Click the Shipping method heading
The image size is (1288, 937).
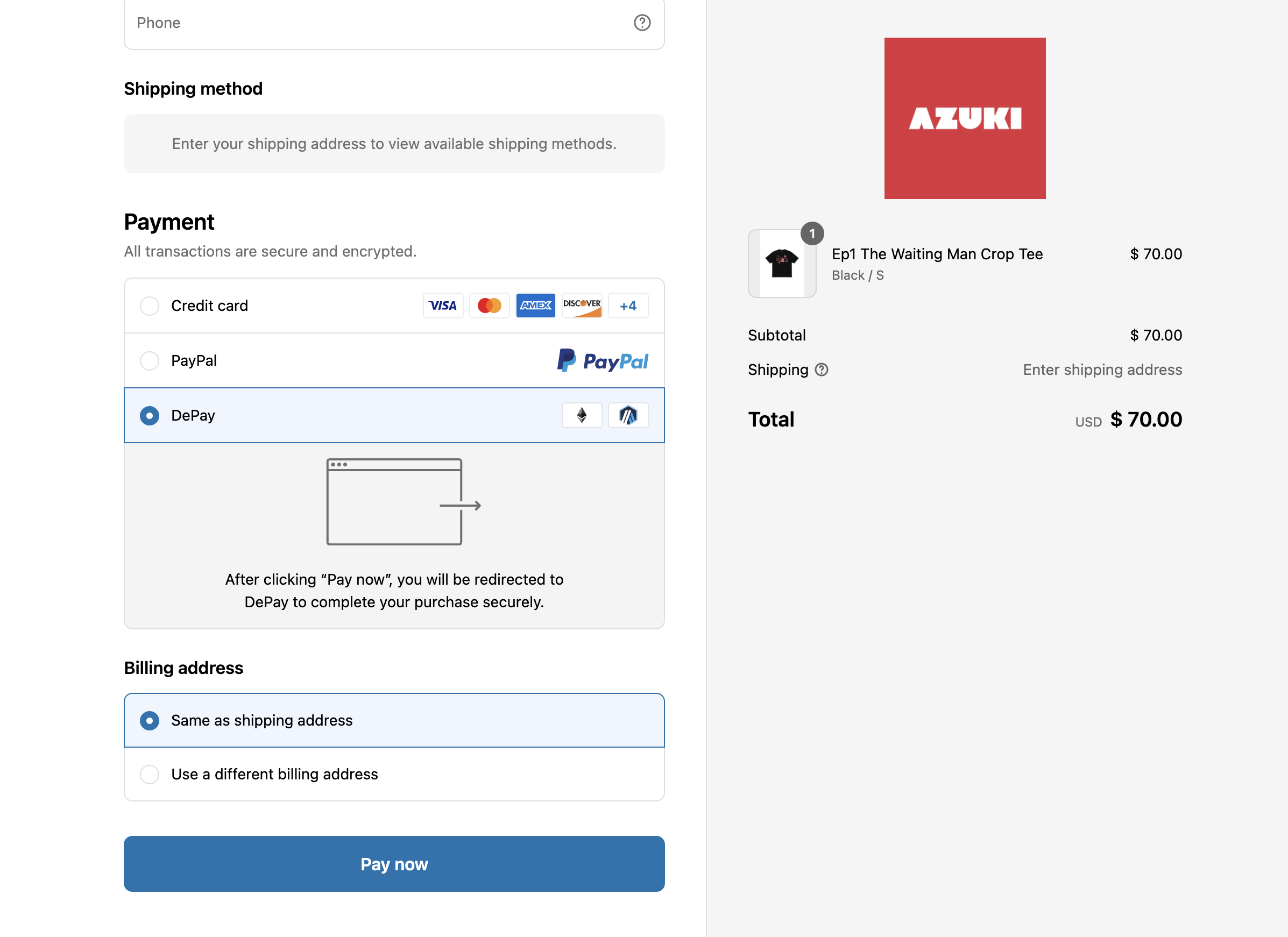[193, 89]
